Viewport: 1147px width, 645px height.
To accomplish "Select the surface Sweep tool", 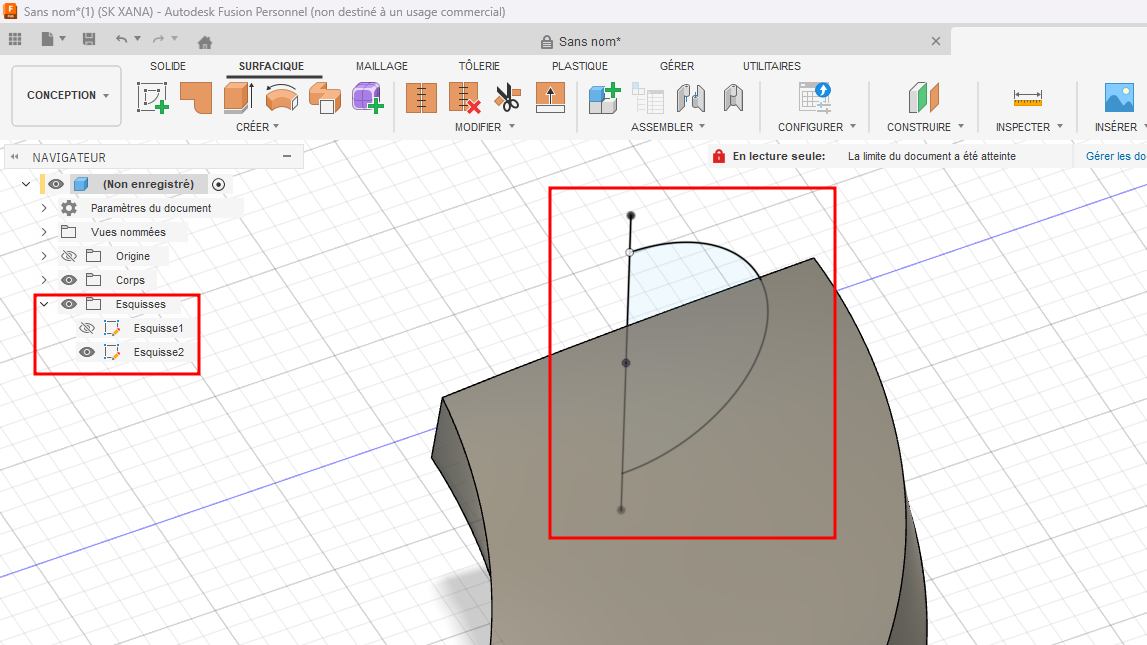I will point(325,97).
